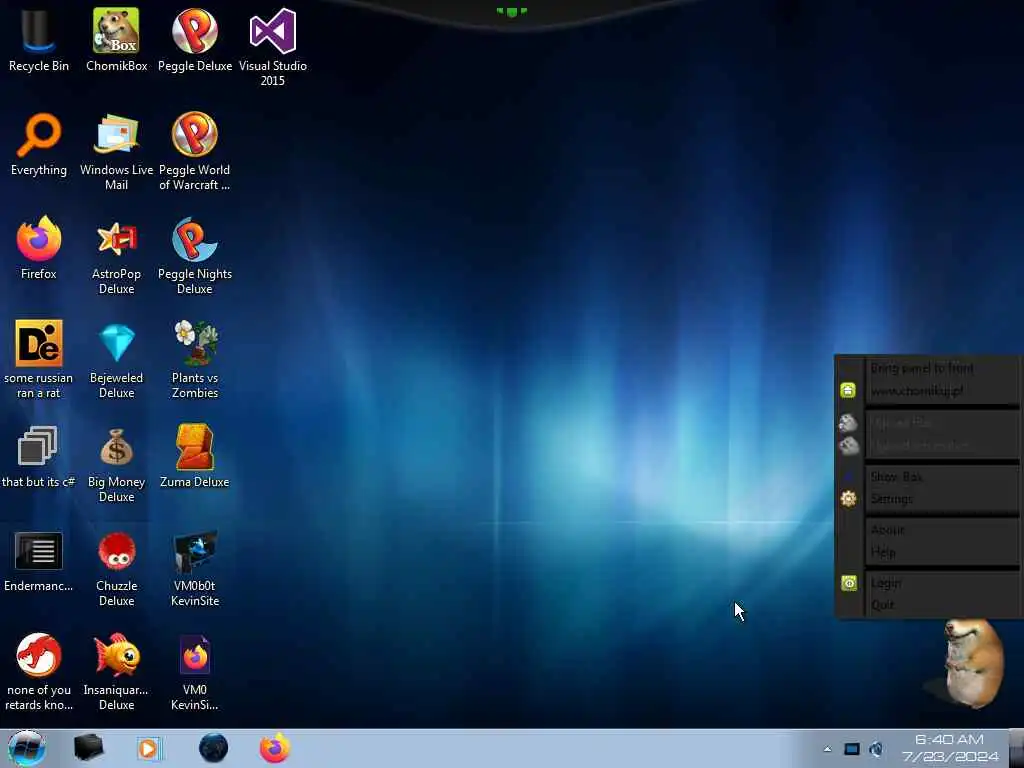This screenshot has width=1024, height=768.
Task: Show hidden system tray icons arrow
Action: 827,749
